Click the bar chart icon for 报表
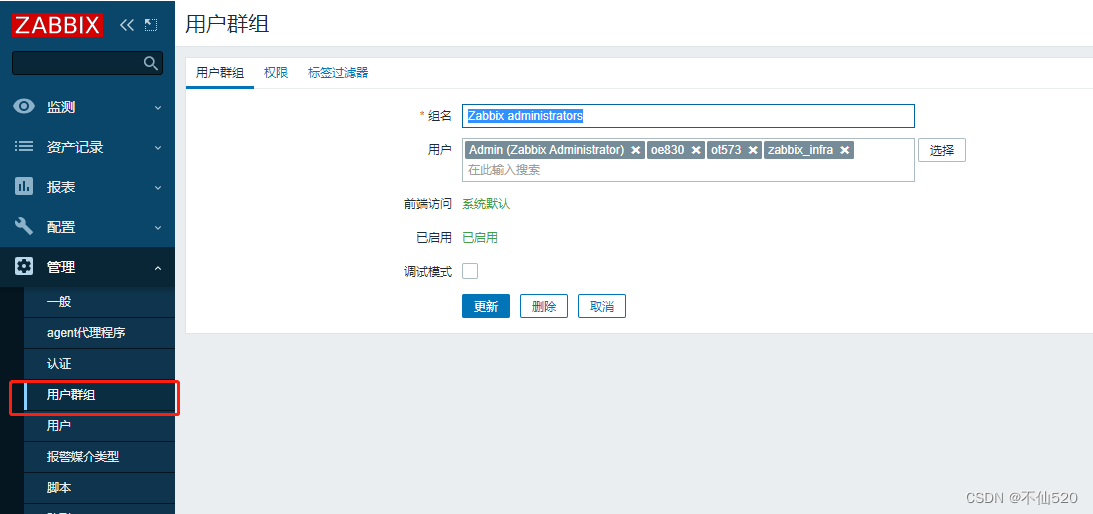 24,186
